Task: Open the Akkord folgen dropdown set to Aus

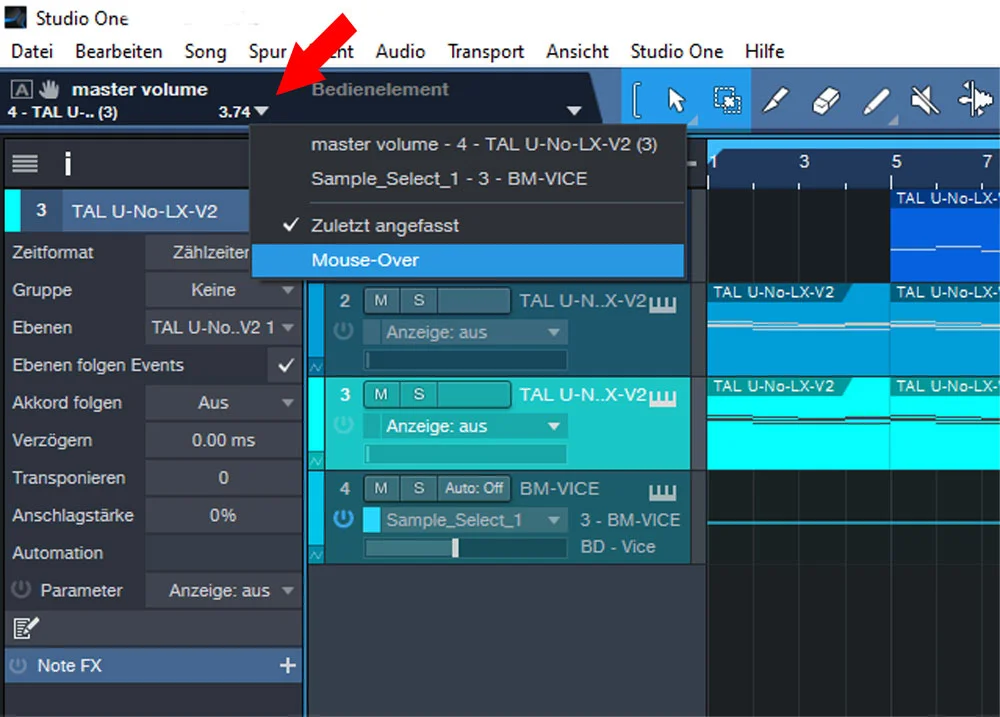Action: [x=223, y=403]
